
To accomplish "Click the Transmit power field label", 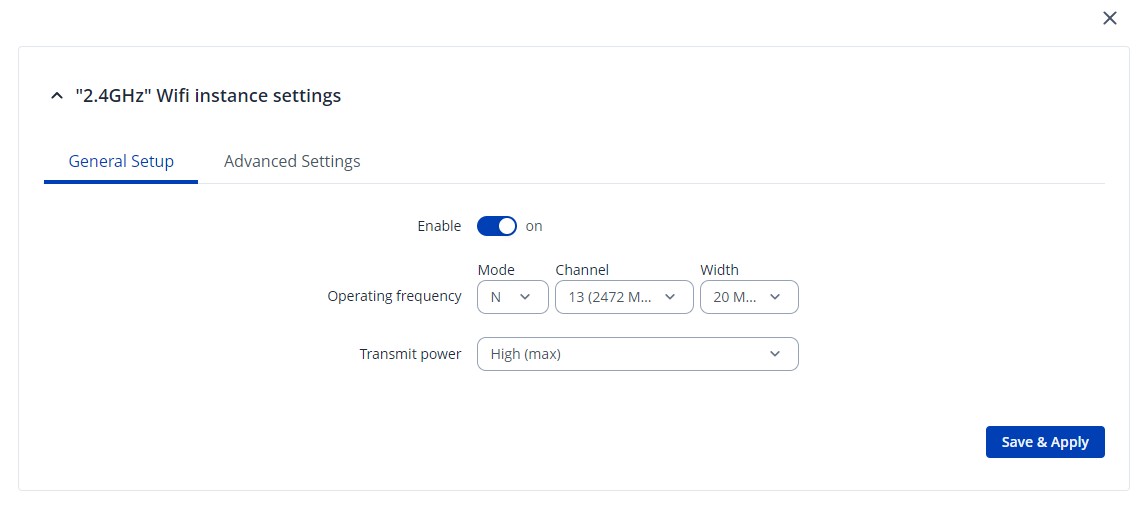I will tap(410, 354).
